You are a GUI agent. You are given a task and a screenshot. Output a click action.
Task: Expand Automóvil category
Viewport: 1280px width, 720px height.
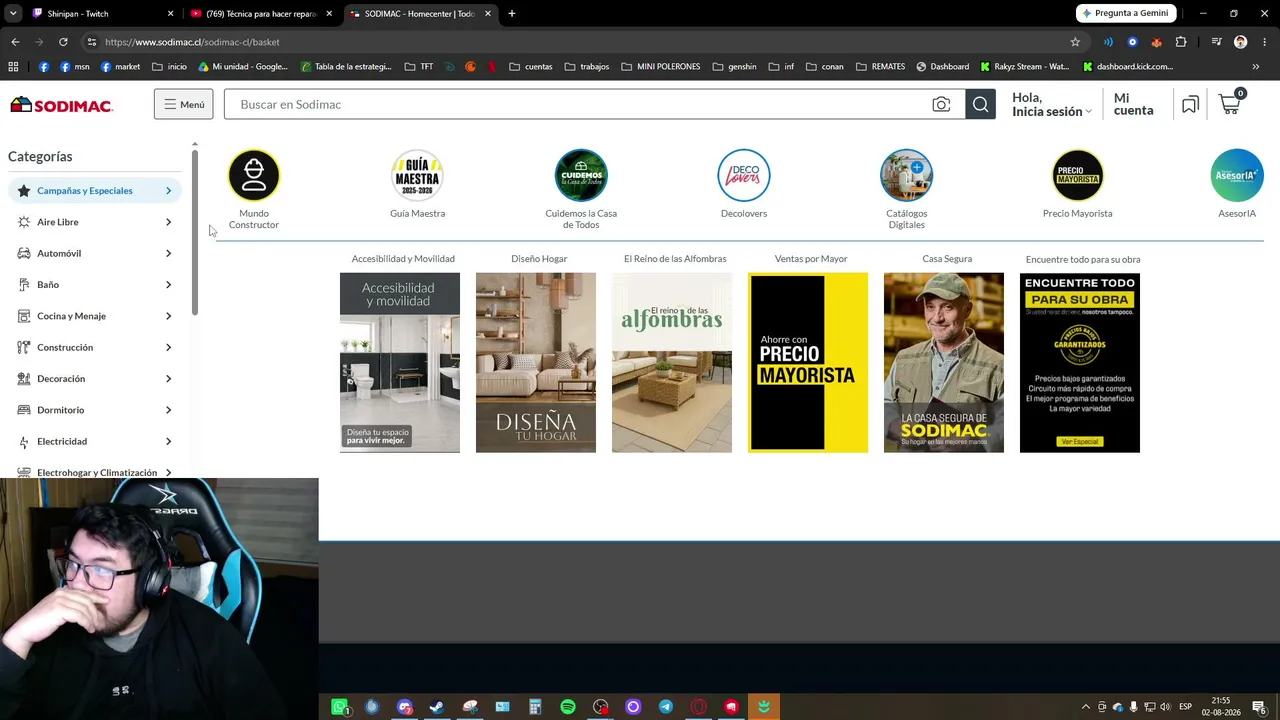[x=95, y=253]
